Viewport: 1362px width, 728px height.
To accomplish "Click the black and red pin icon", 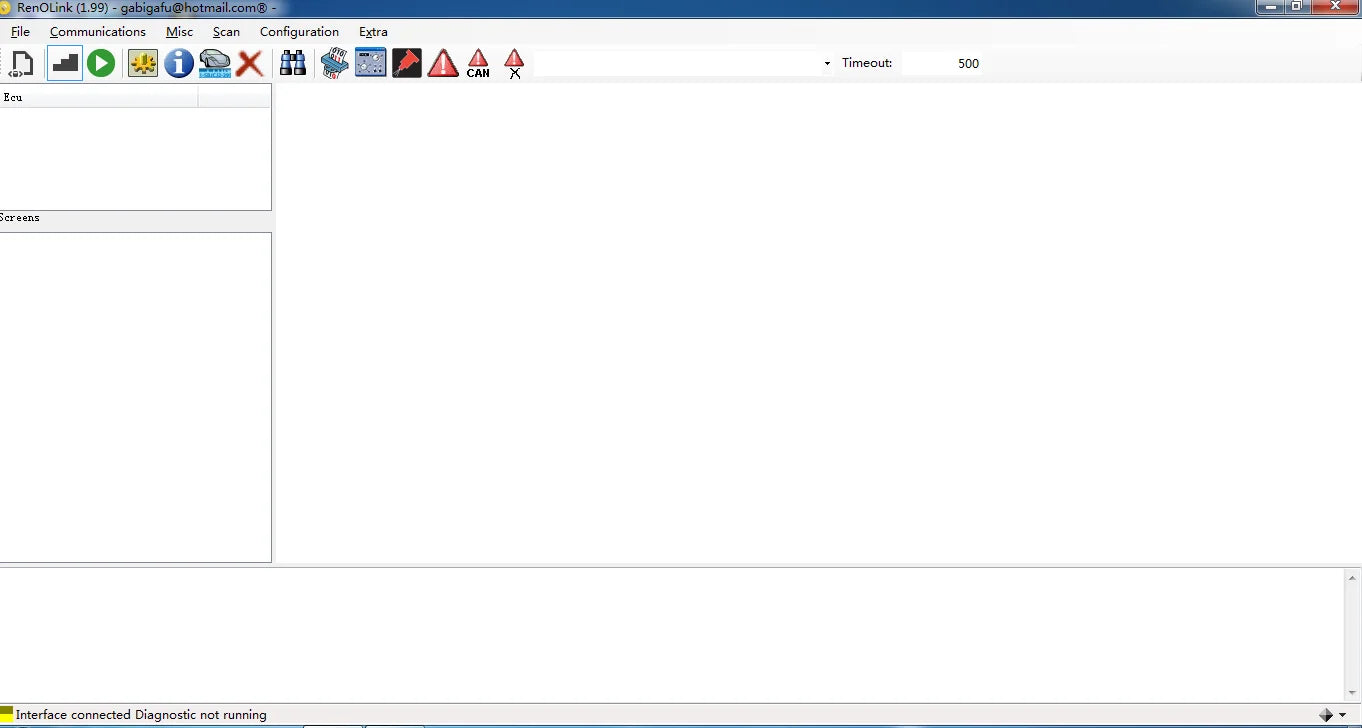I will (x=407, y=64).
